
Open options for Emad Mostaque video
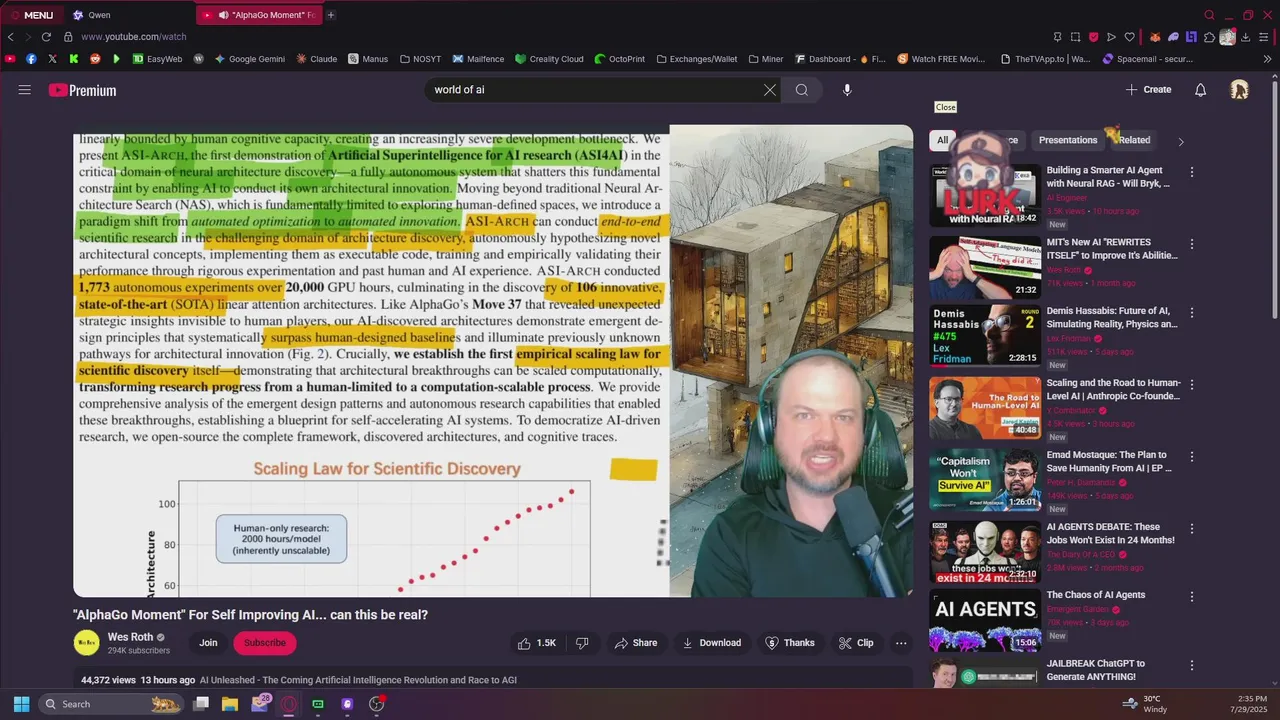(x=1191, y=457)
